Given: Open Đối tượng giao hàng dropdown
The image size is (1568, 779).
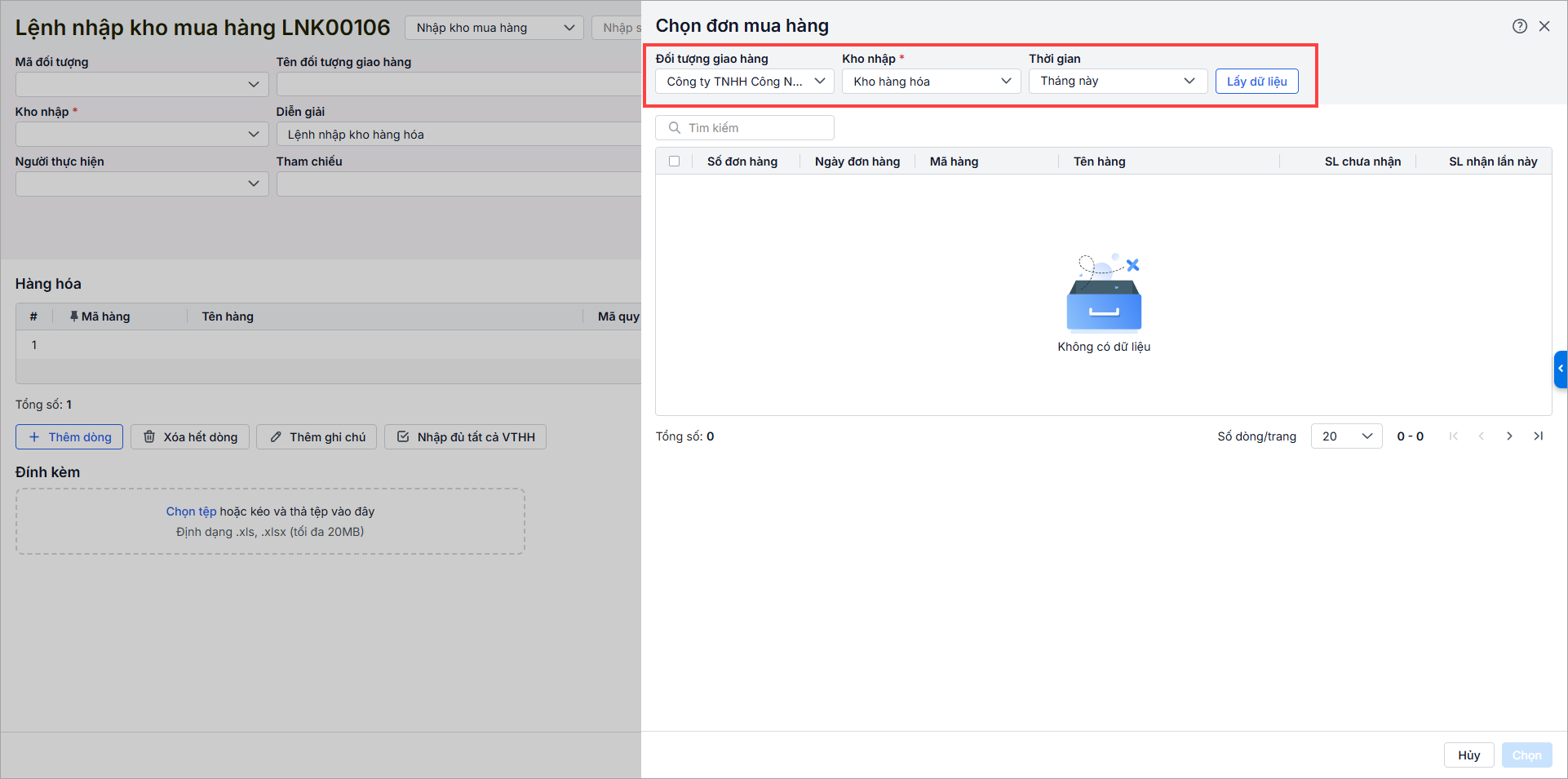Looking at the screenshot, I should point(744,82).
